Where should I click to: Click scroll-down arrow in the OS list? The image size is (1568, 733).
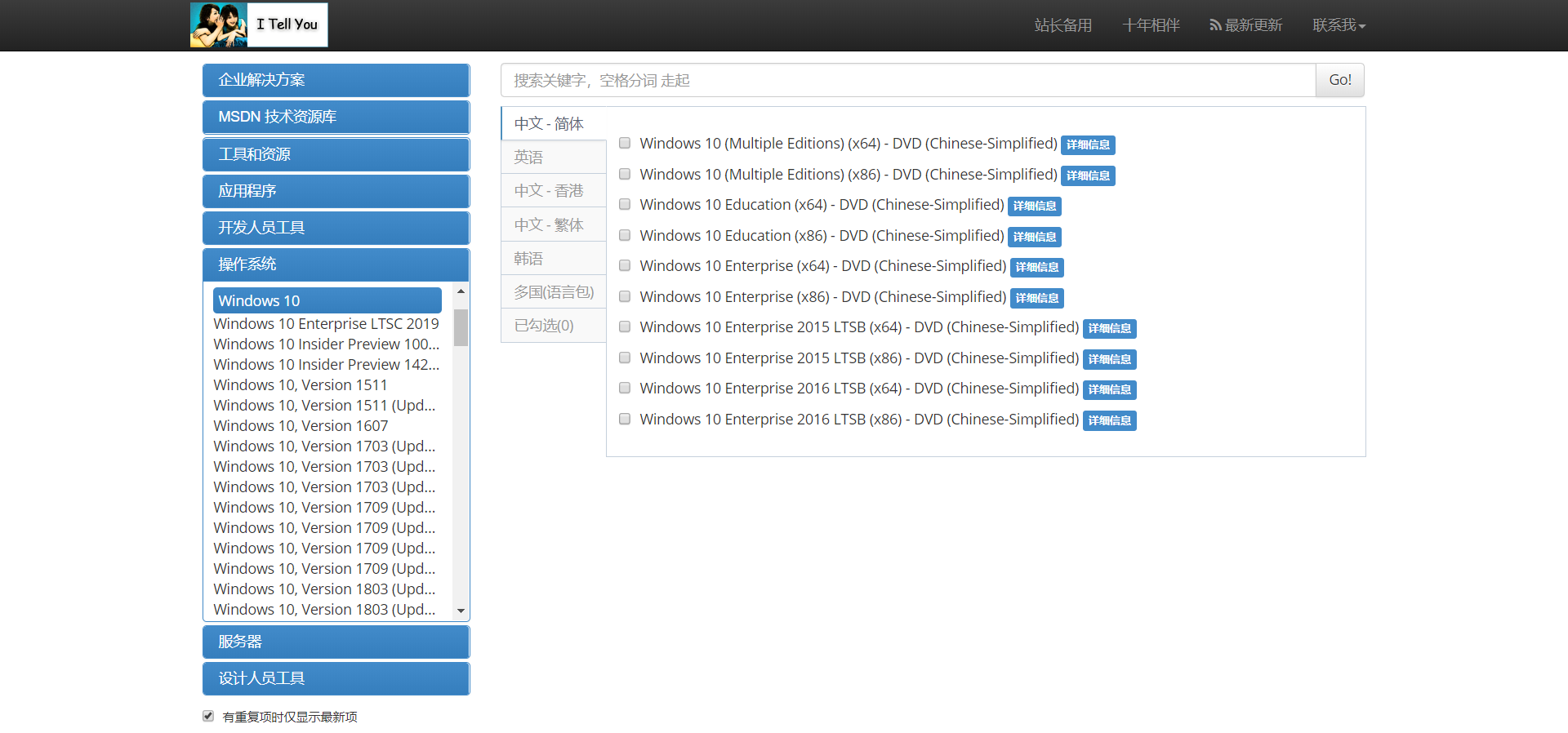click(x=461, y=611)
